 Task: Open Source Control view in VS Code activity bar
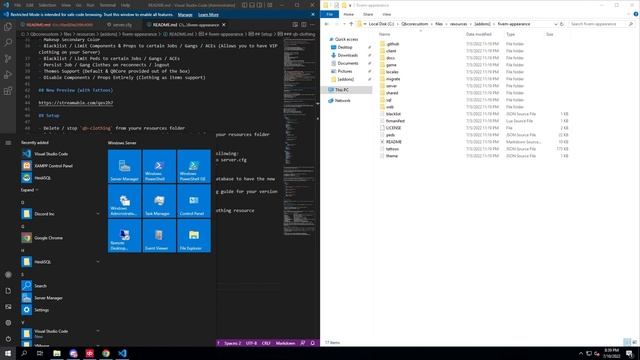(8, 59)
